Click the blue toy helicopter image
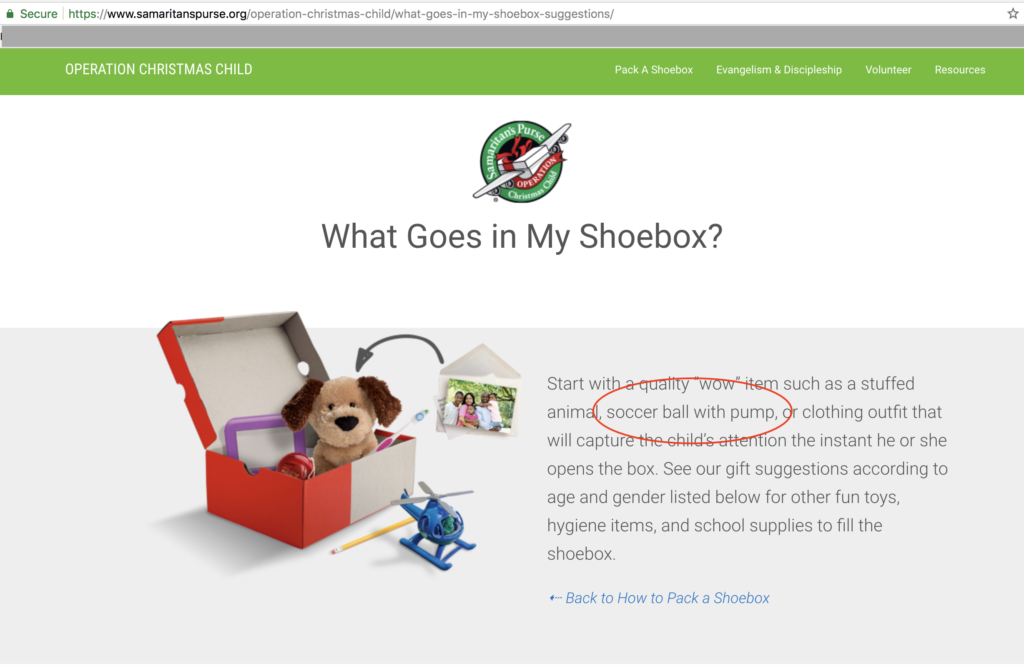1024x669 pixels. coord(435,524)
